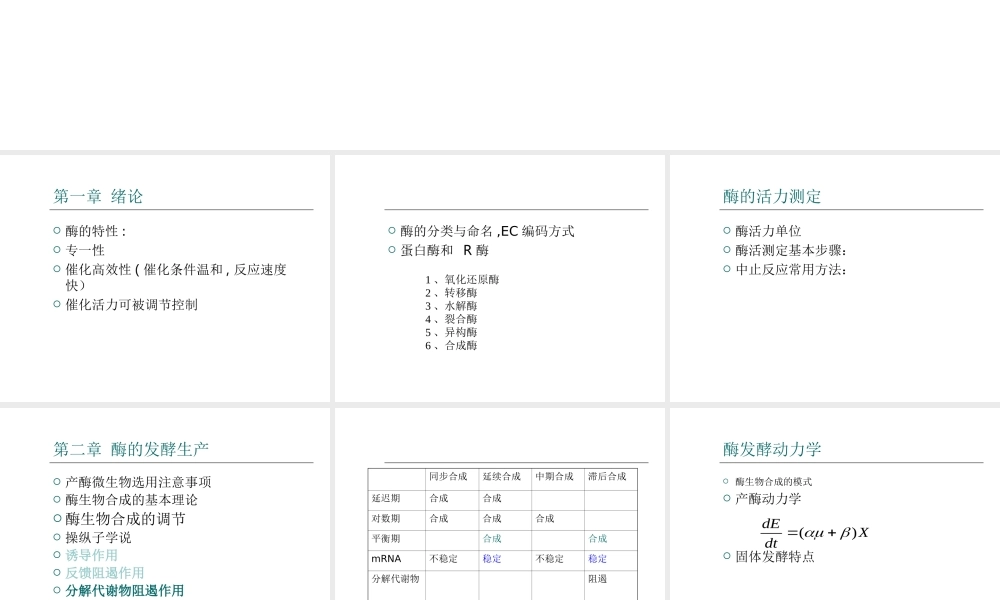Click the teal 合成 cell in 平衡期 row
1000x600 pixels.
click(493, 539)
